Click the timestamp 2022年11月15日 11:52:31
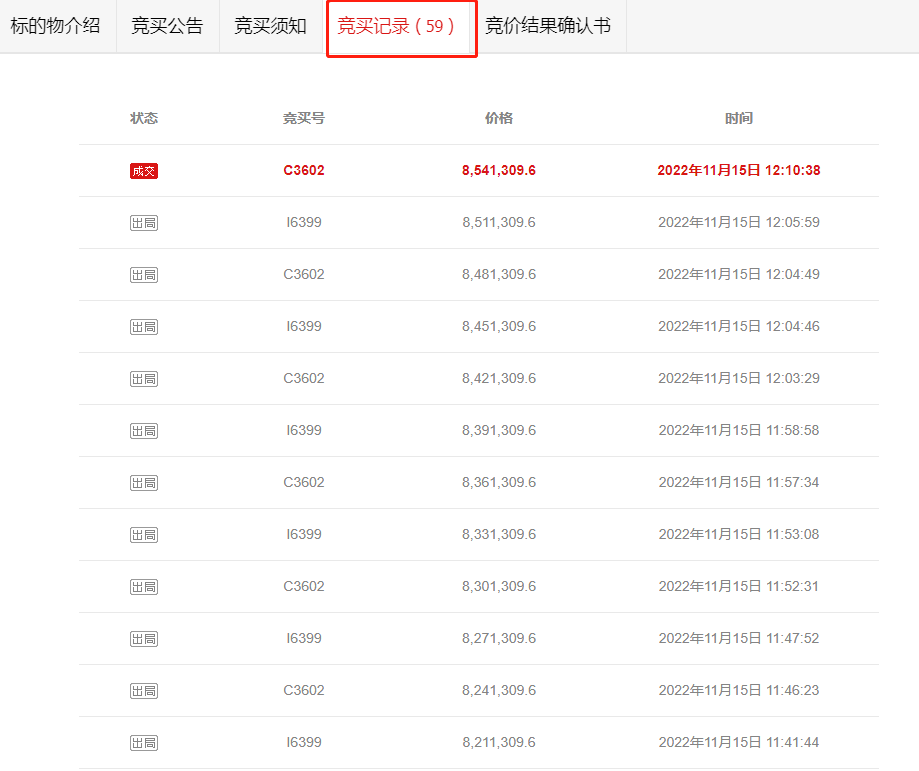Viewport: 919px width, 771px height. tap(738, 586)
